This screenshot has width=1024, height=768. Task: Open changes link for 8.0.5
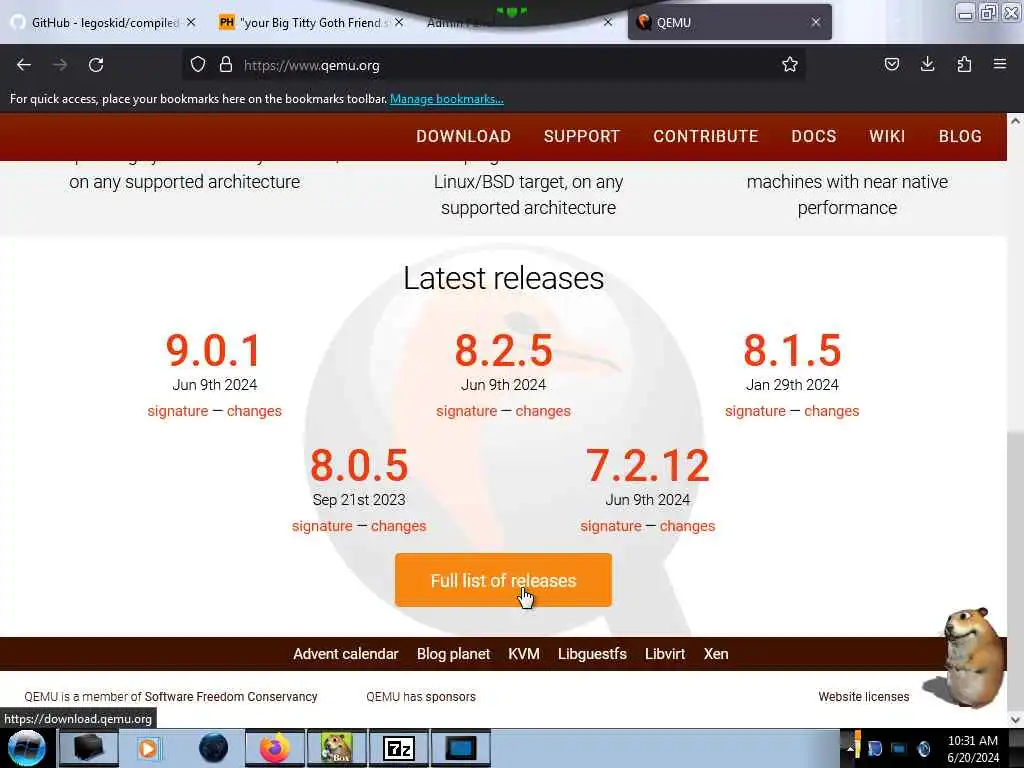(x=398, y=526)
